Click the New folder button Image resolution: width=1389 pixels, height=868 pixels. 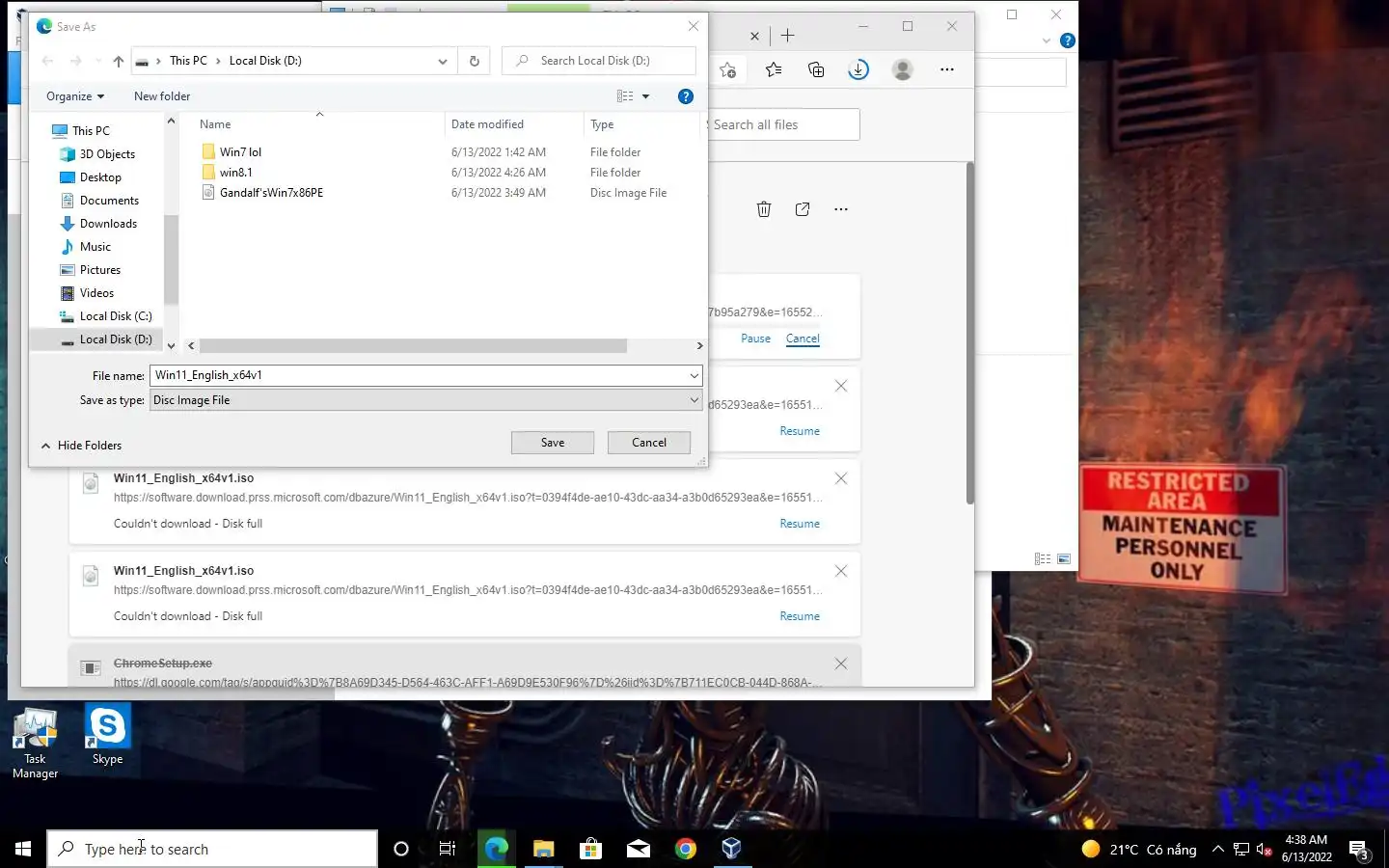coord(162,96)
